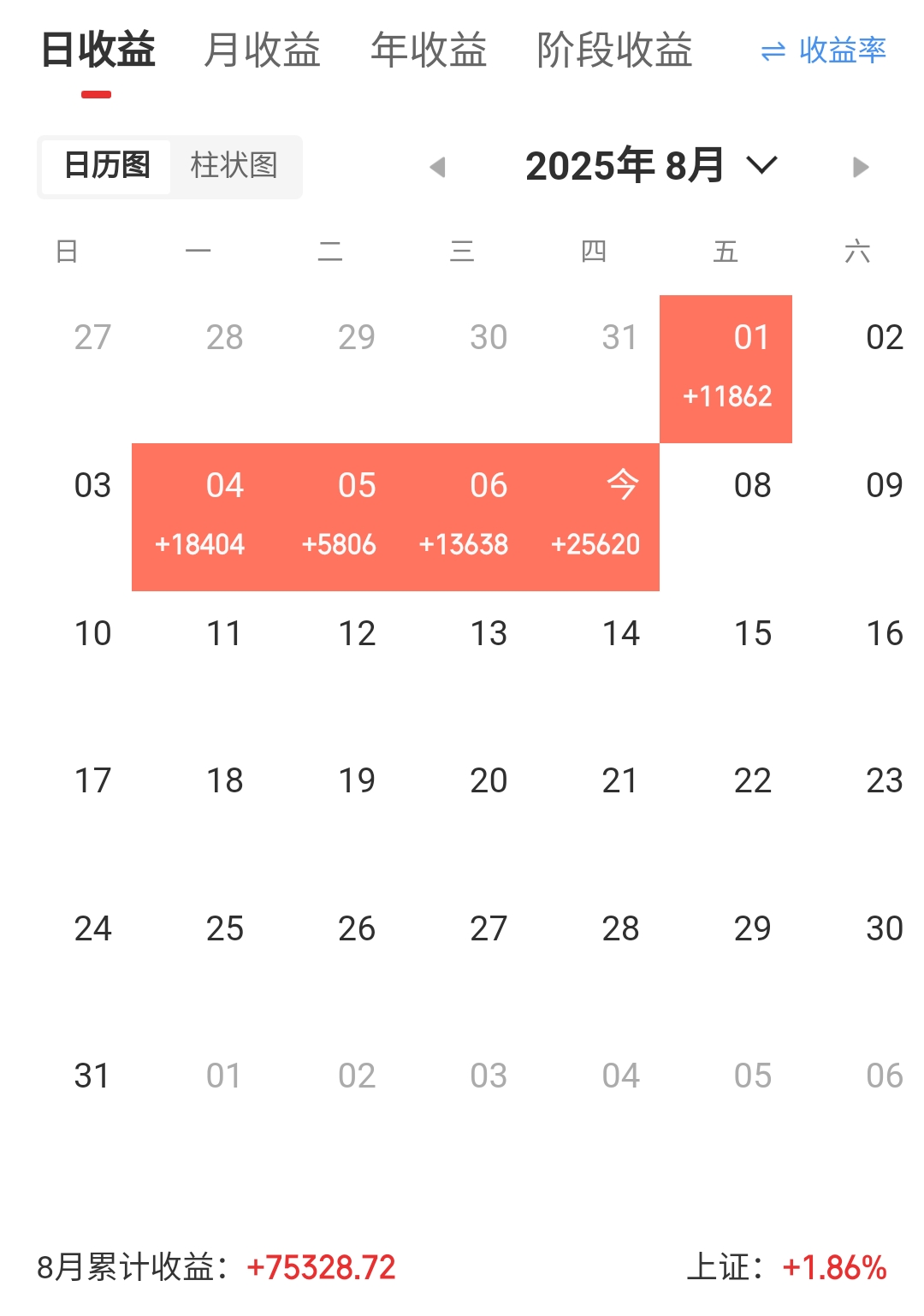Select August 15 on the calendar
Image resolution: width=924 pixels, height=1316 pixels.
coord(752,634)
